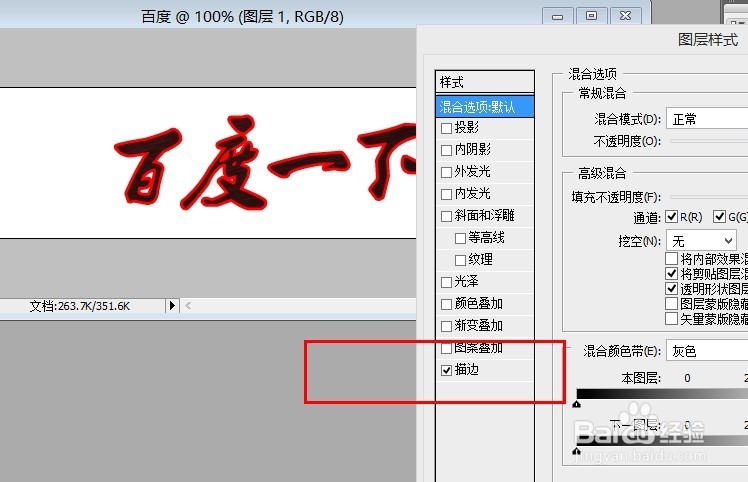Screen dimensions: 748x482
Task: Click the 本图层 black slider handle
Action: (x=577, y=405)
